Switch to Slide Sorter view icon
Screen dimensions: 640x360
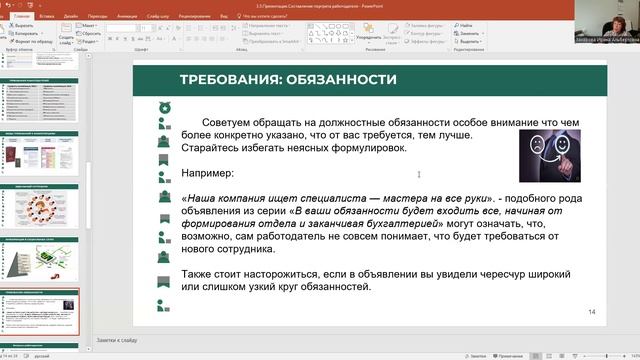click(549, 356)
